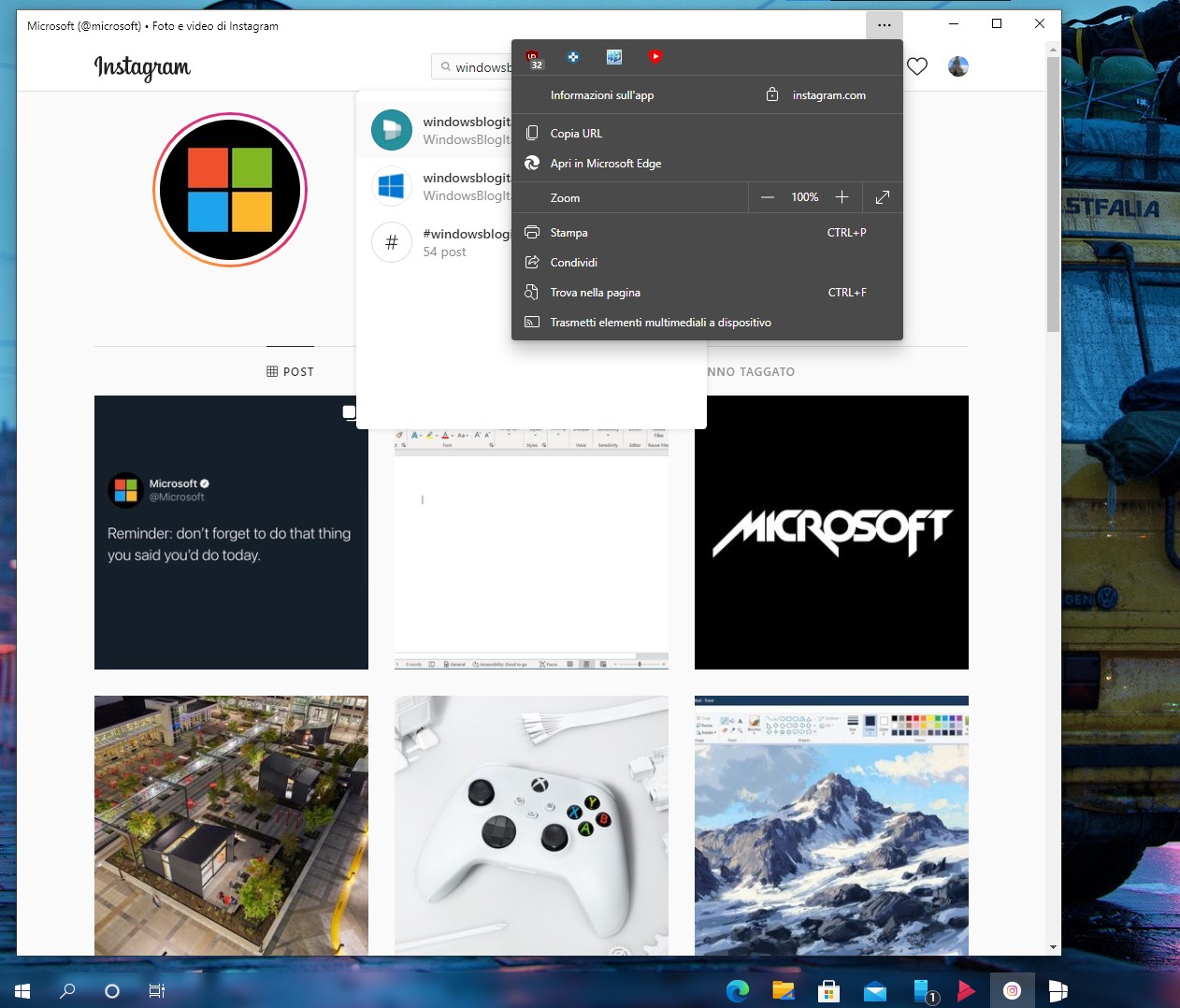Click the scrollbar up arrow
This screenshot has width=1180, height=1008.
point(1053,49)
